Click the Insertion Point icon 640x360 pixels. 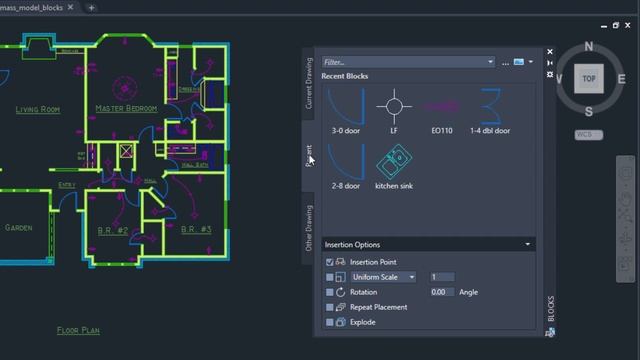coord(340,262)
